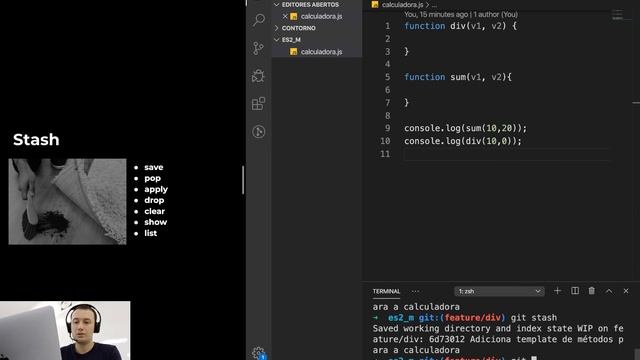Switch to the TERMINAL panel tab
This screenshot has height=360, width=640.
(x=386, y=291)
